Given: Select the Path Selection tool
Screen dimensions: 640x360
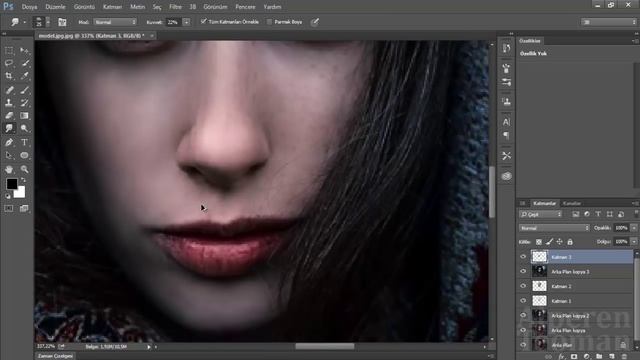Looking at the screenshot, I should click(x=9, y=155).
